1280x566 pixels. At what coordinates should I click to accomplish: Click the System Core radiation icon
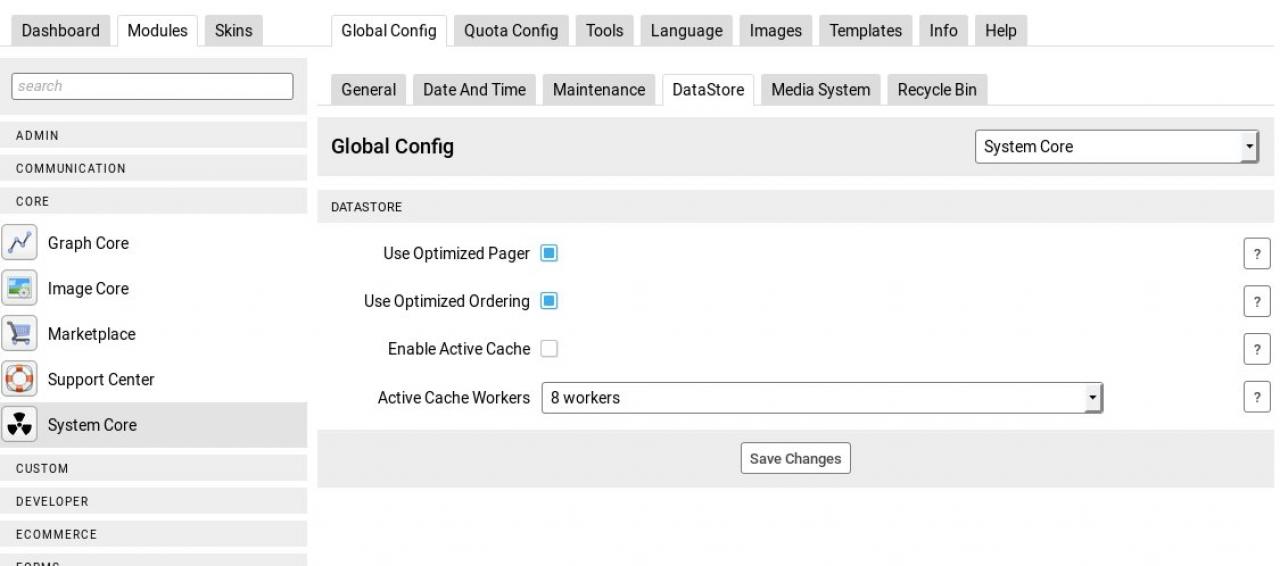point(18,425)
